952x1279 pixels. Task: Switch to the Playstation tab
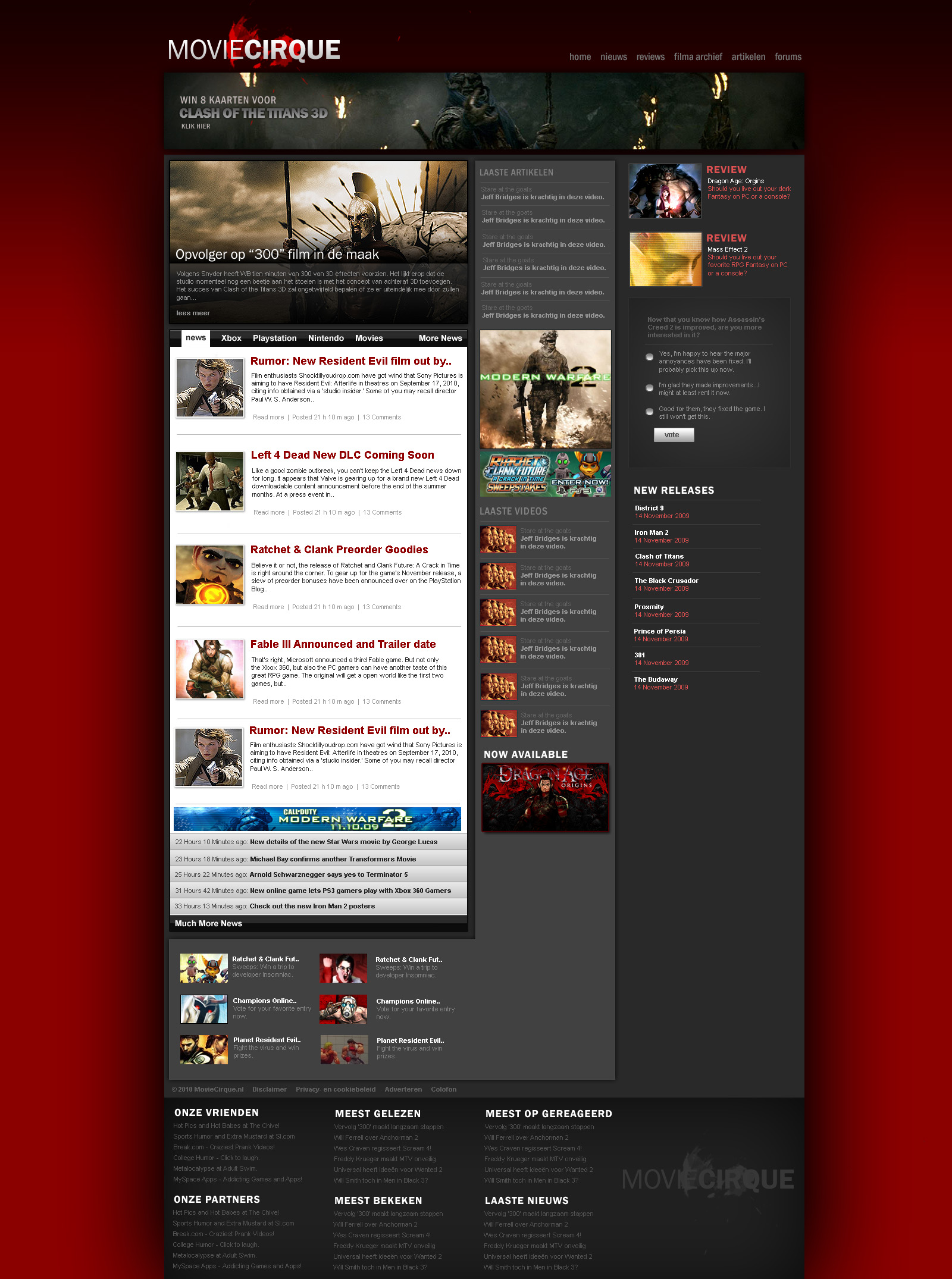(x=274, y=338)
